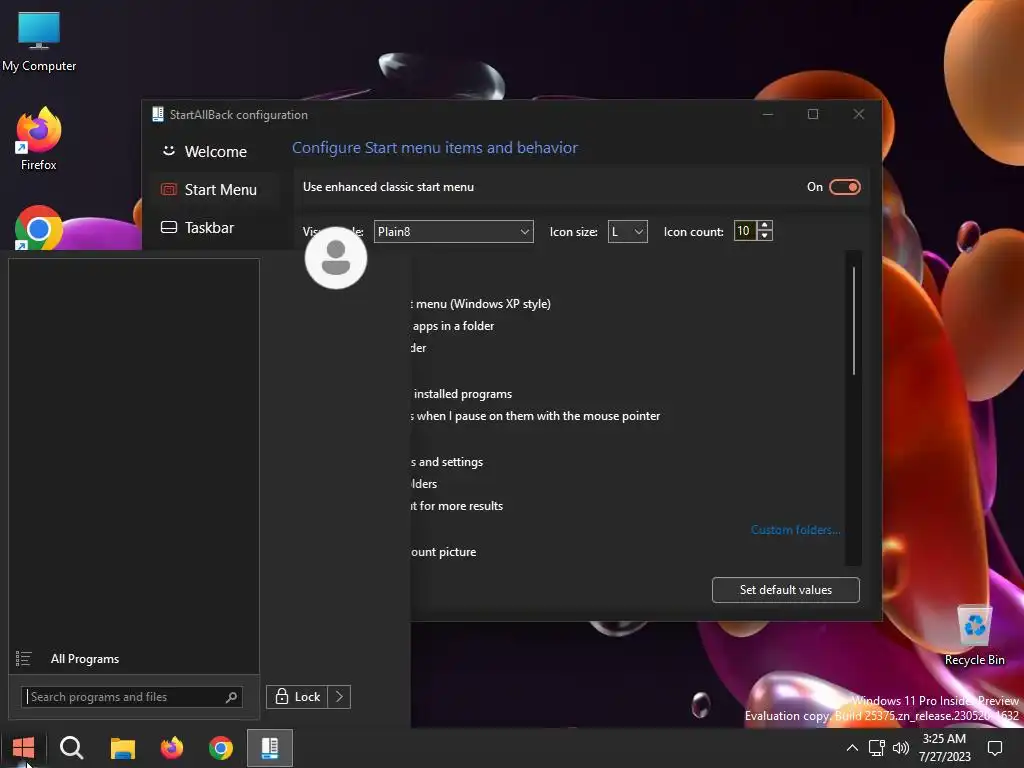Click the settings list vertical scrollbar
The width and height of the screenshot is (1024, 768).
coord(854,321)
